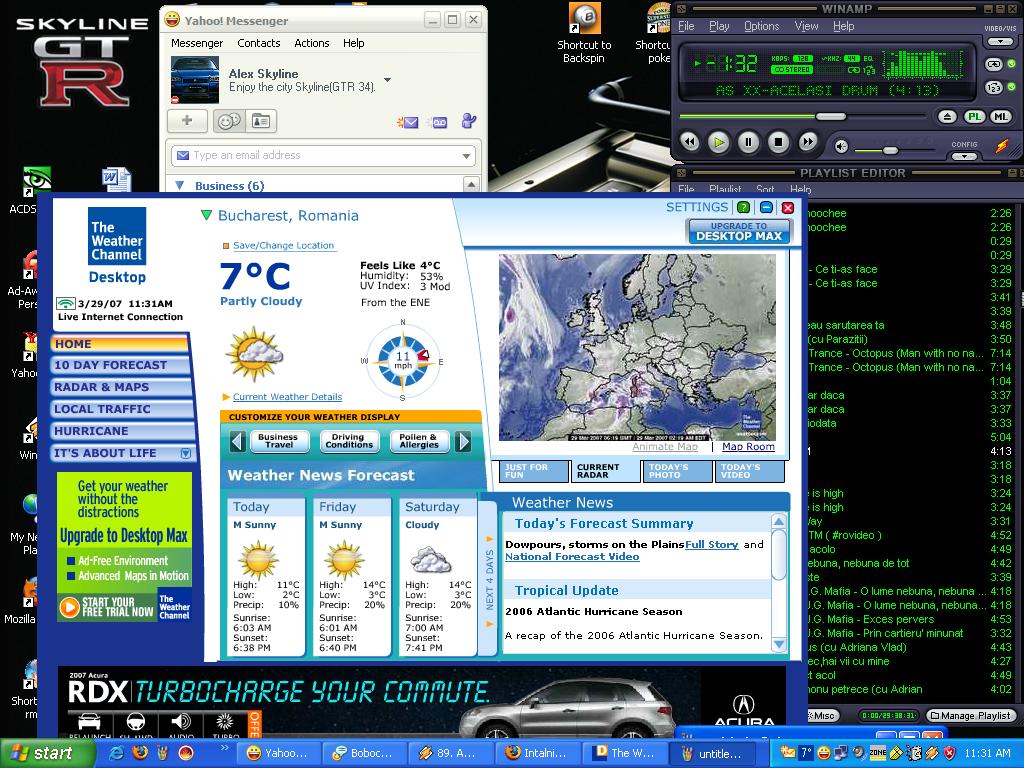The image size is (1024, 768).
Task: Expand the It's About Life menu arrow
Action: tap(185, 453)
